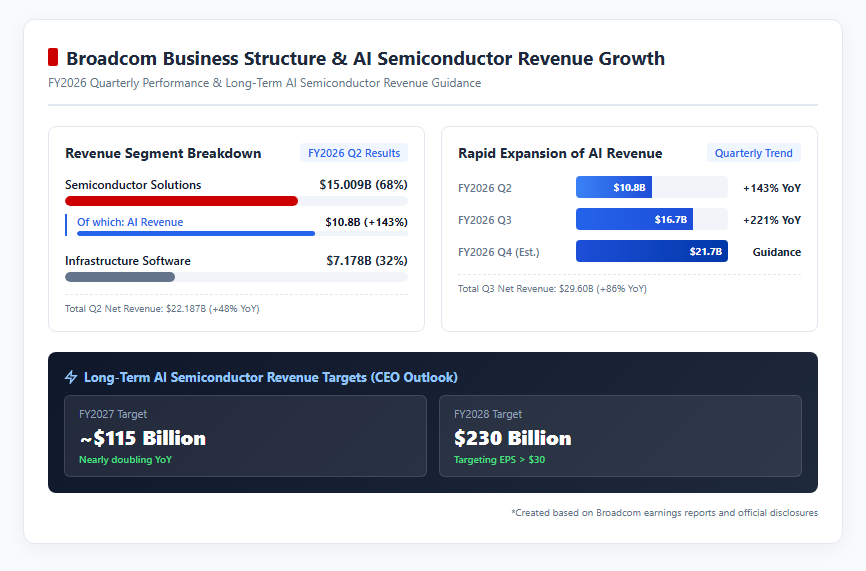
Task: Click the $21.7B bar for FY2026 Q4
Action: (652, 251)
